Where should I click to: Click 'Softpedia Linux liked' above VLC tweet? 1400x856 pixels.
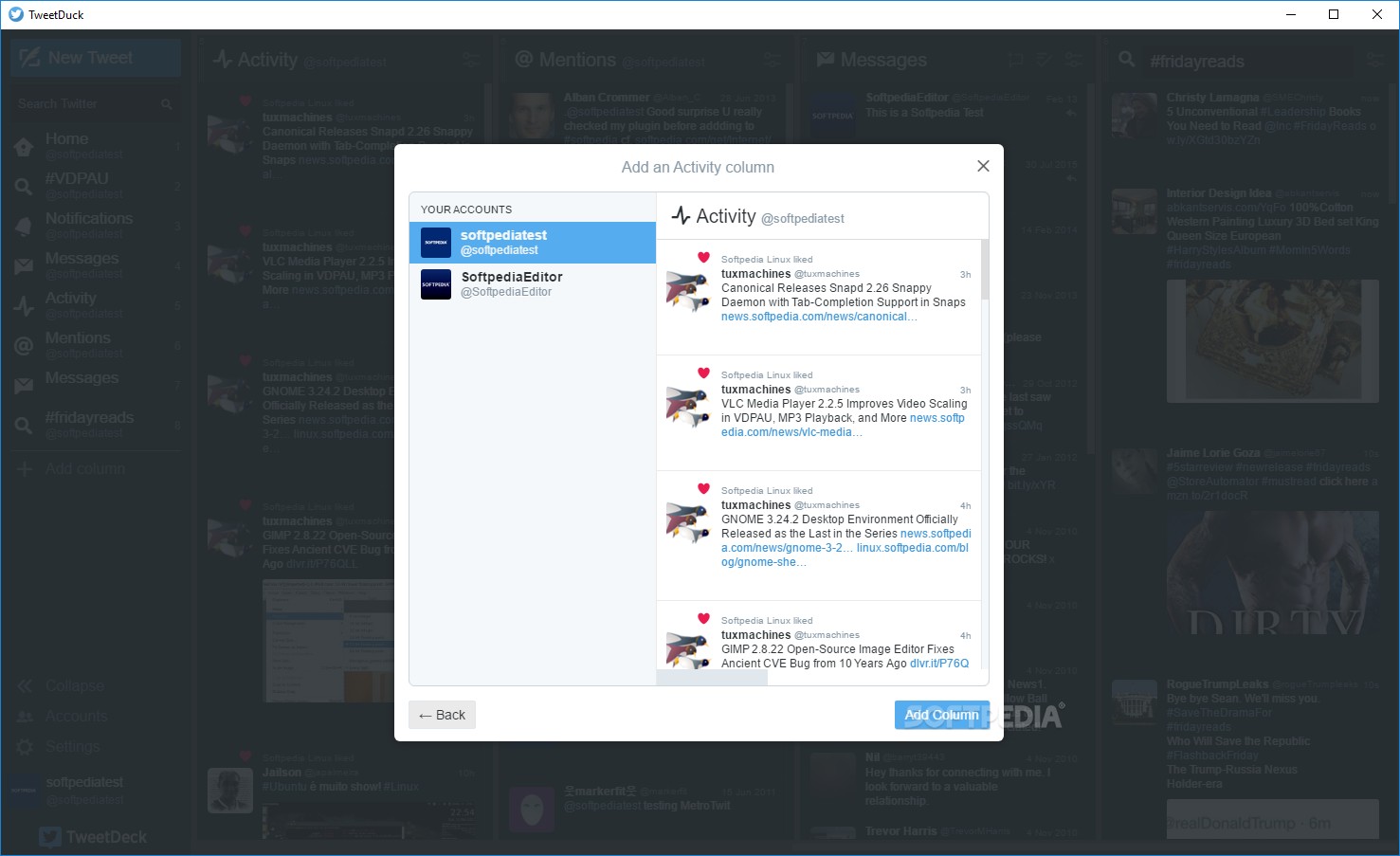767,375
